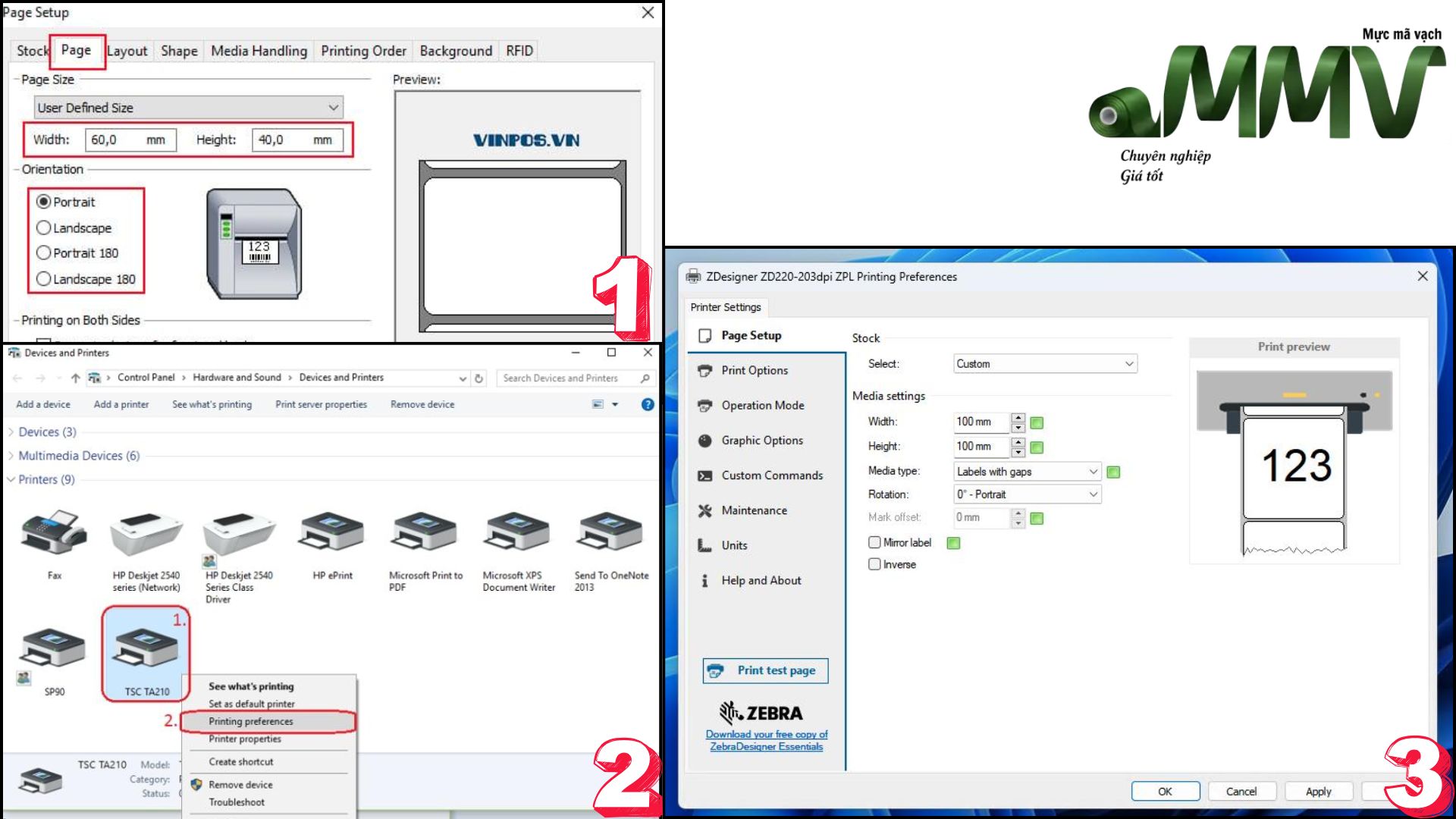1456x819 pixels.
Task: Switch to the Layout tab in Page Setup
Action: [x=127, y=51]
